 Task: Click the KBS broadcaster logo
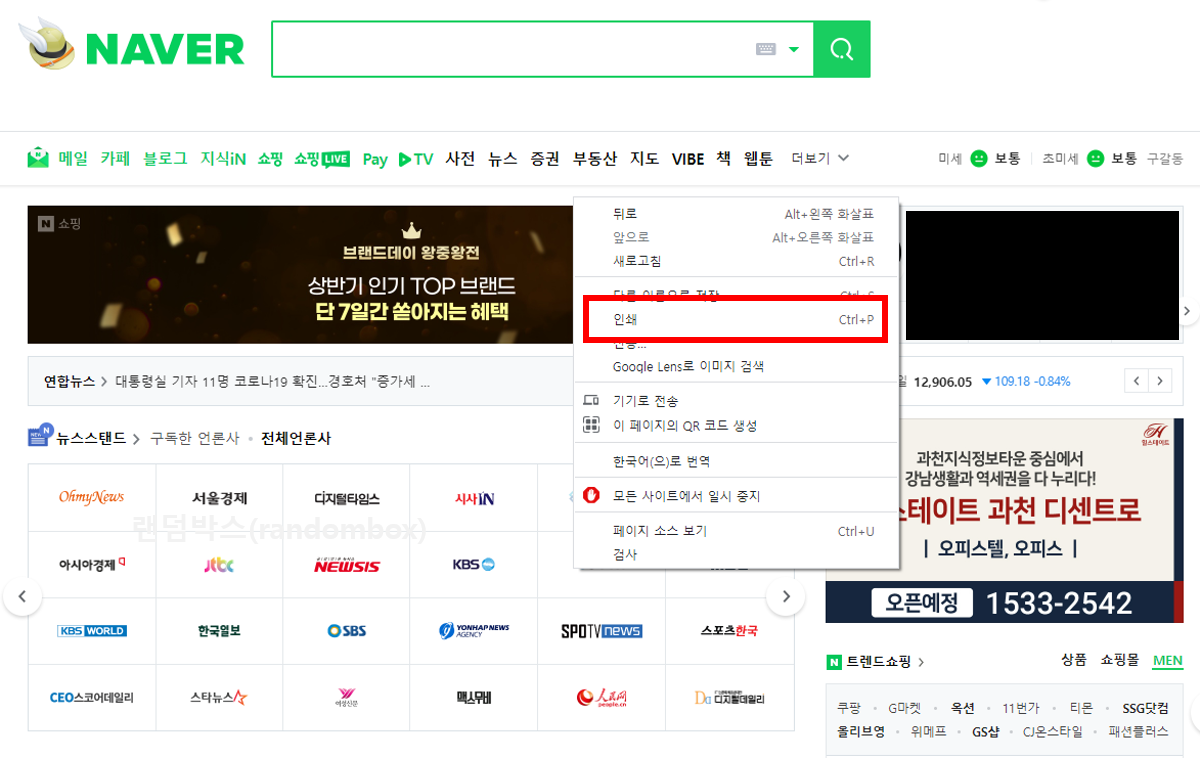[x=473, y=565]
